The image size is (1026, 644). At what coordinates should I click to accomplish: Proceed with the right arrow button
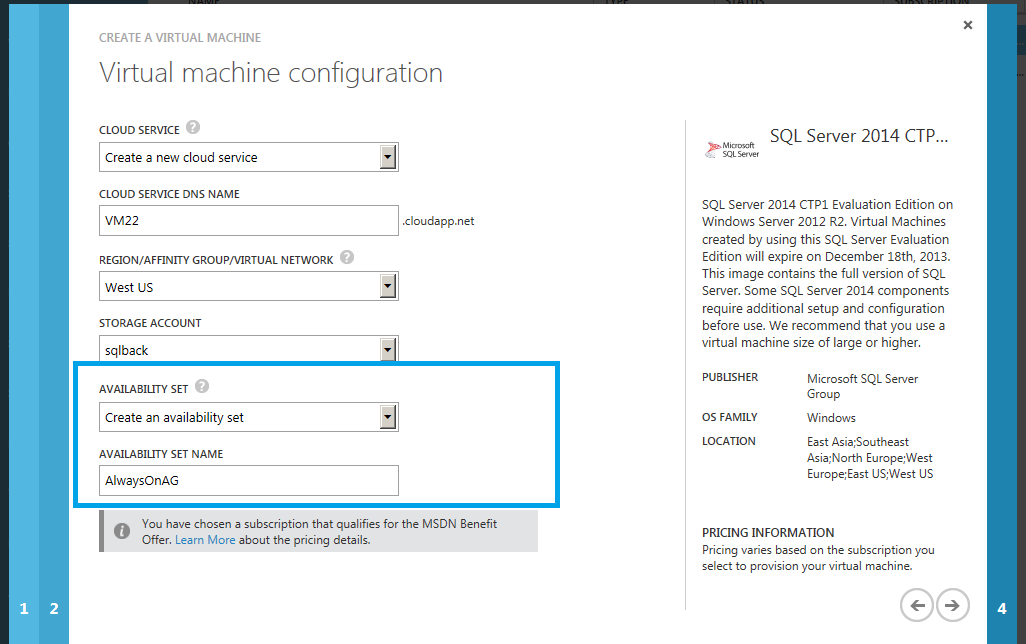click(953, 604)
